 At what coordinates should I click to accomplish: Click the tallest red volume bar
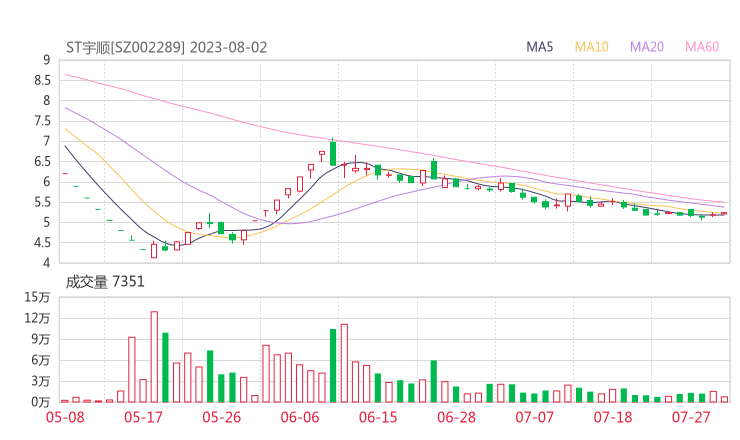[154, 356]
